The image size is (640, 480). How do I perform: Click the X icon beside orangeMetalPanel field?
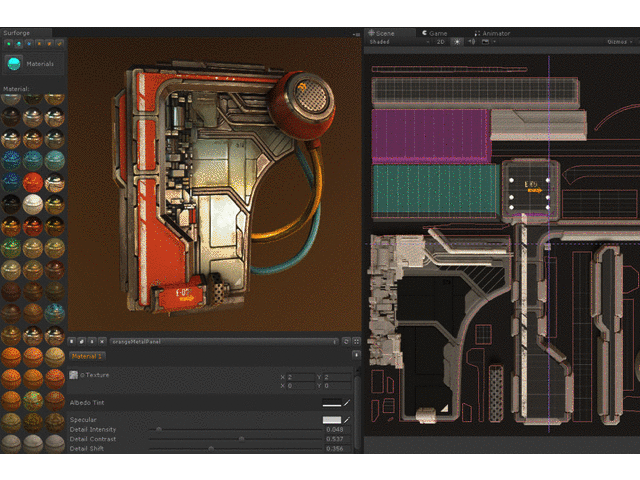pos(102,341)
